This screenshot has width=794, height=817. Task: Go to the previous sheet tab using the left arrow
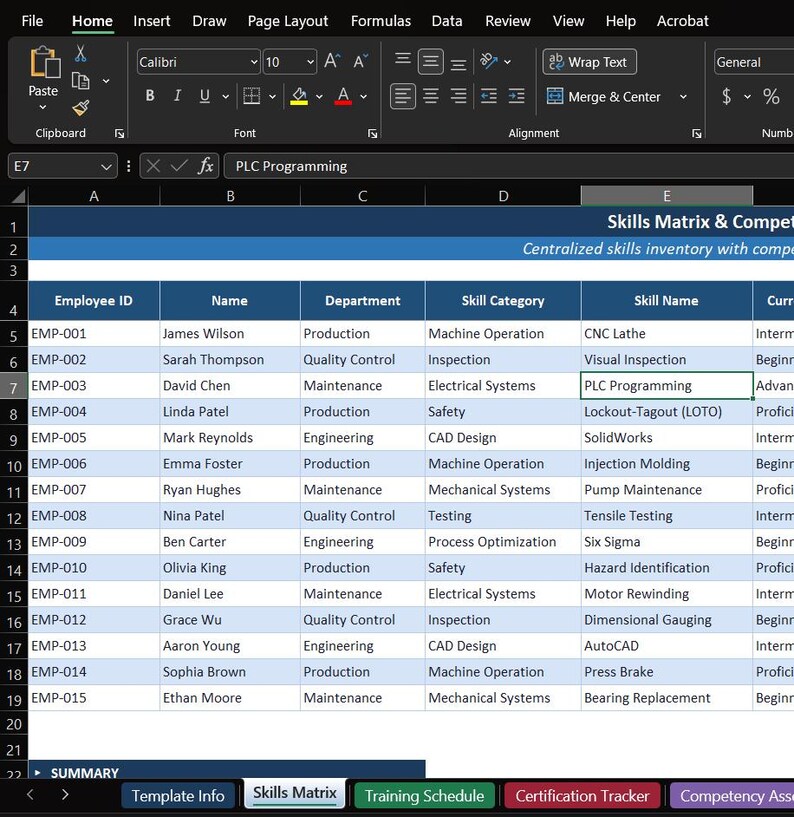30,794
